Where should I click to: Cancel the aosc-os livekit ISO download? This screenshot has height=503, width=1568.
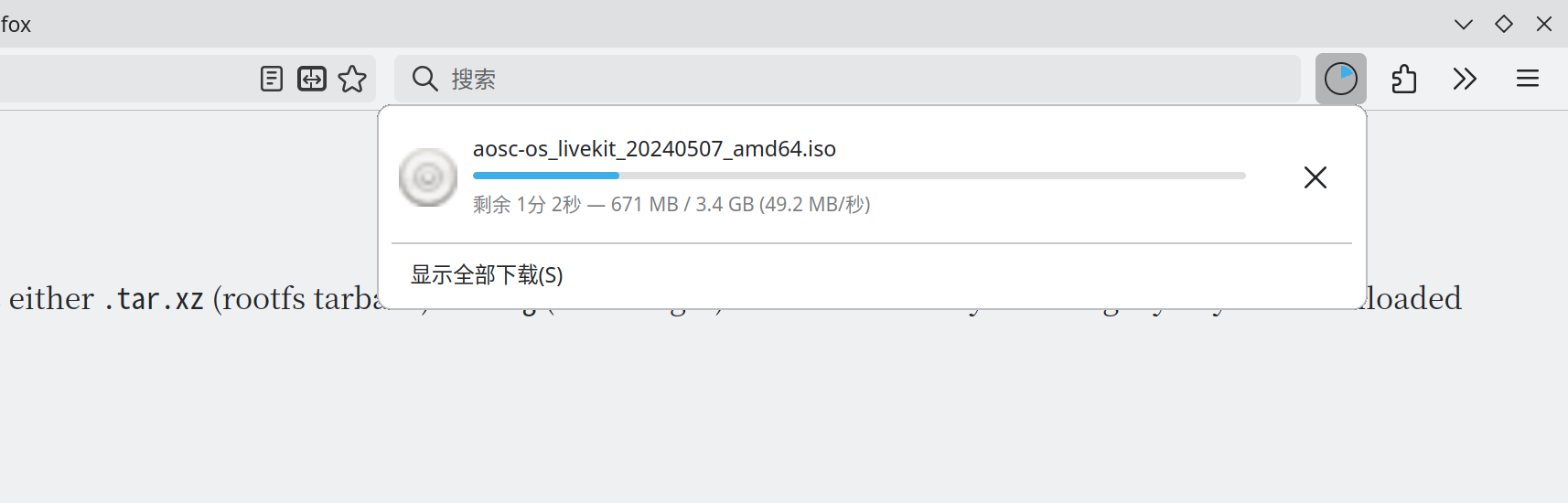click(x=1316, y=177)
